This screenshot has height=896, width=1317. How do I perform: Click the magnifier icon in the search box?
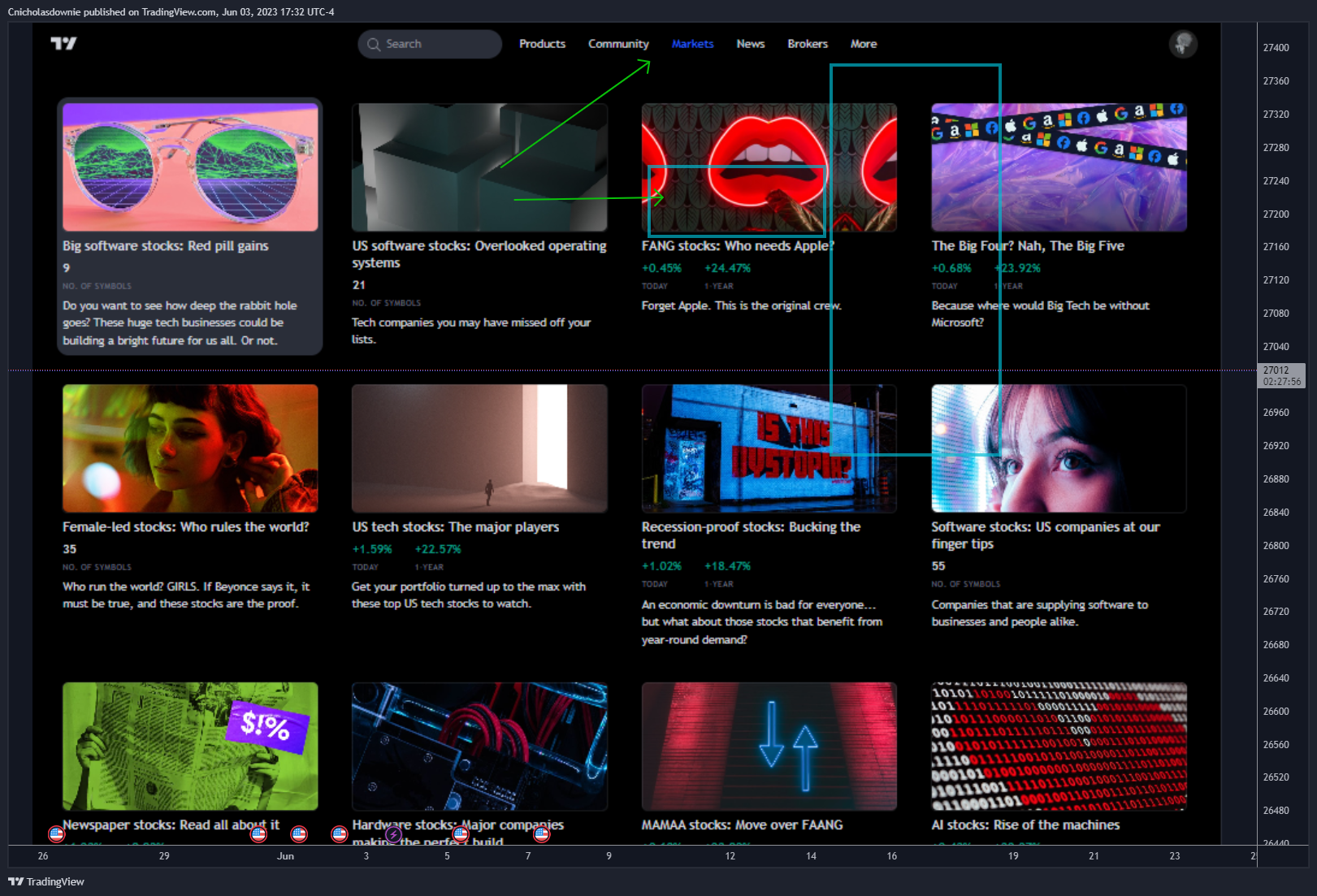point(374,44)
